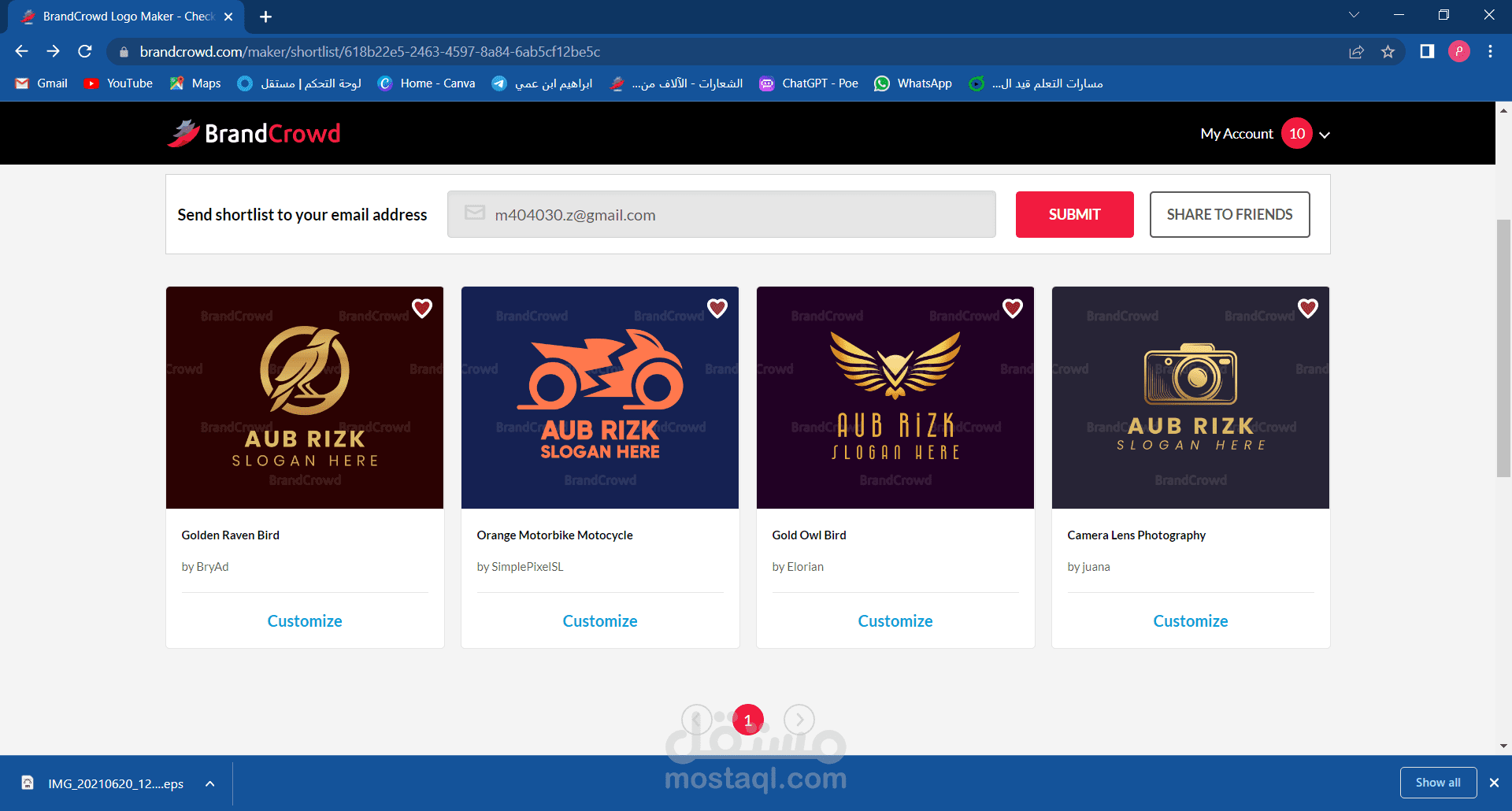The width and height of the screenshot is (1512, 811).
Task: Customize the Golden Raven Bird logo
Action: click(x=305, y=621)
